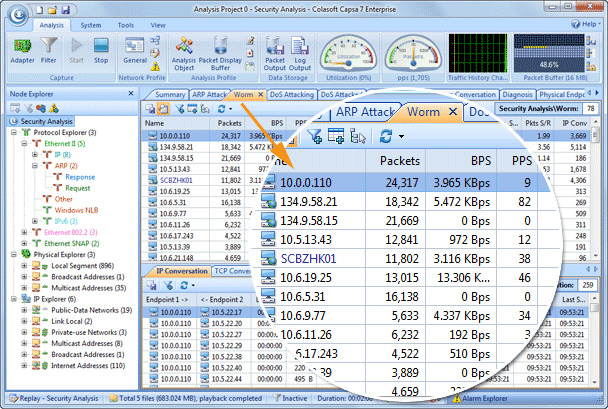Viewport: 608px width, 409px height.
Task: Collapse the IP Explorer (6) node
Action: (x=14, y=299)
